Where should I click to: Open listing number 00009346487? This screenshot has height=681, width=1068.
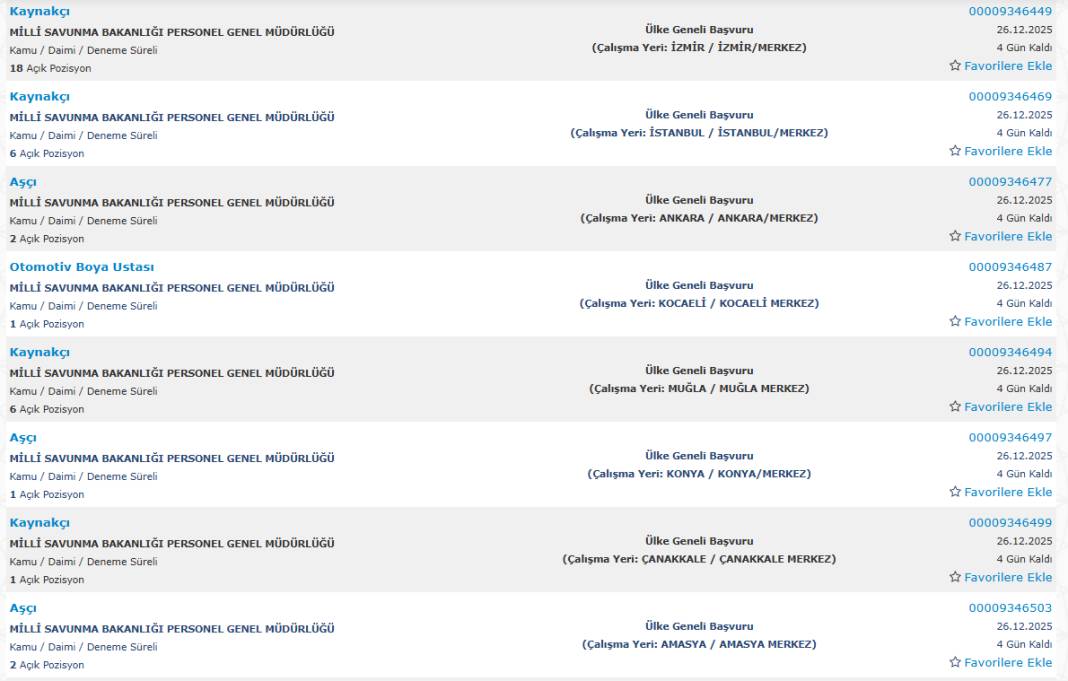[x=1010, y=267]
